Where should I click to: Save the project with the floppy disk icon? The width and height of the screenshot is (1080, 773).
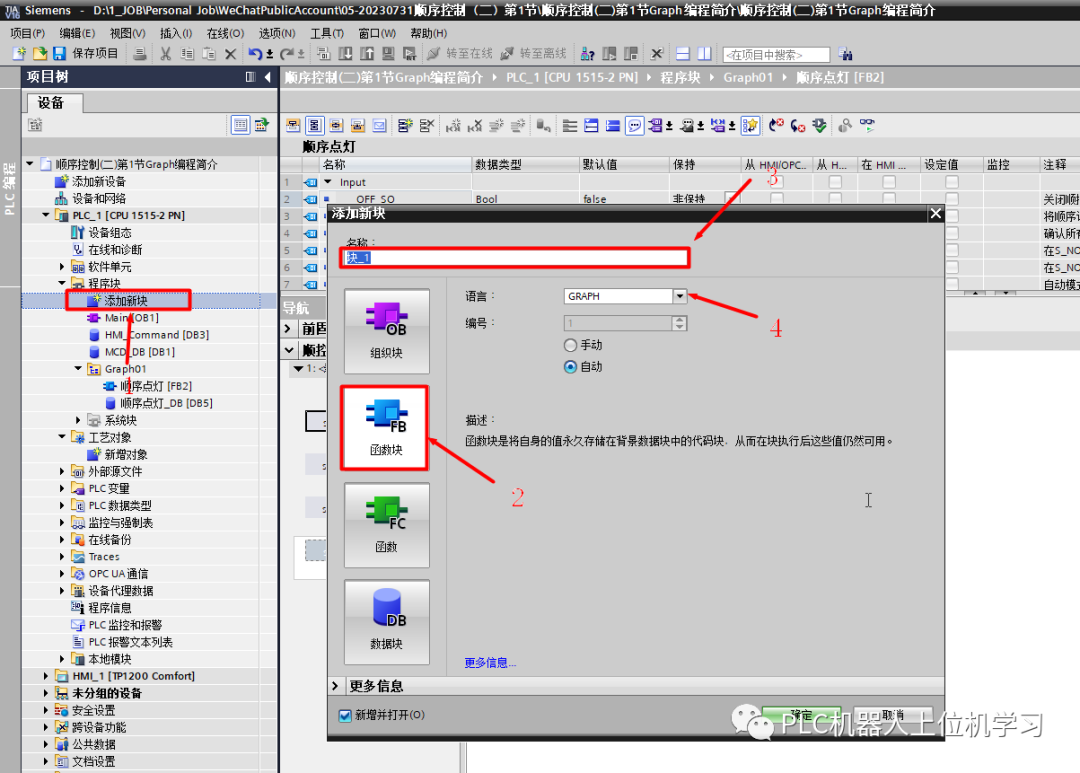(59, 54)
